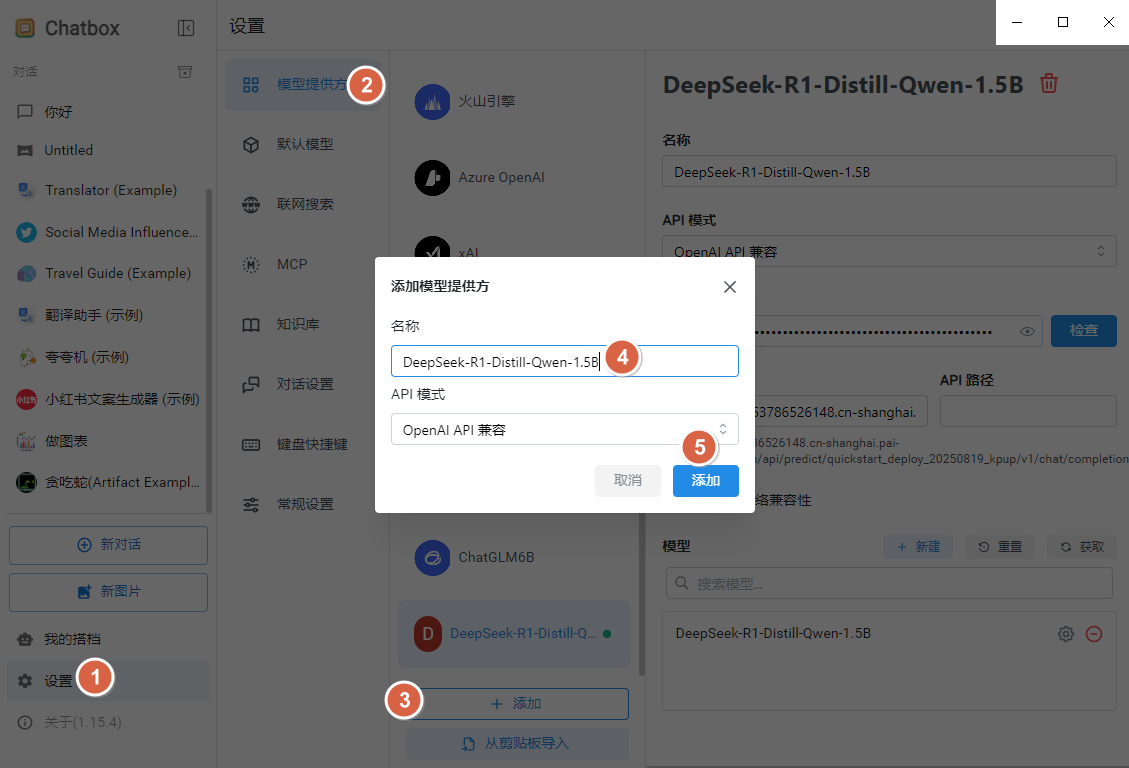Image resolution: width=1129 pixels, height=768 pixels.
Task: Toggle API key visibility eye icon
Action: pyautogui.click(x=1027, y=331)
